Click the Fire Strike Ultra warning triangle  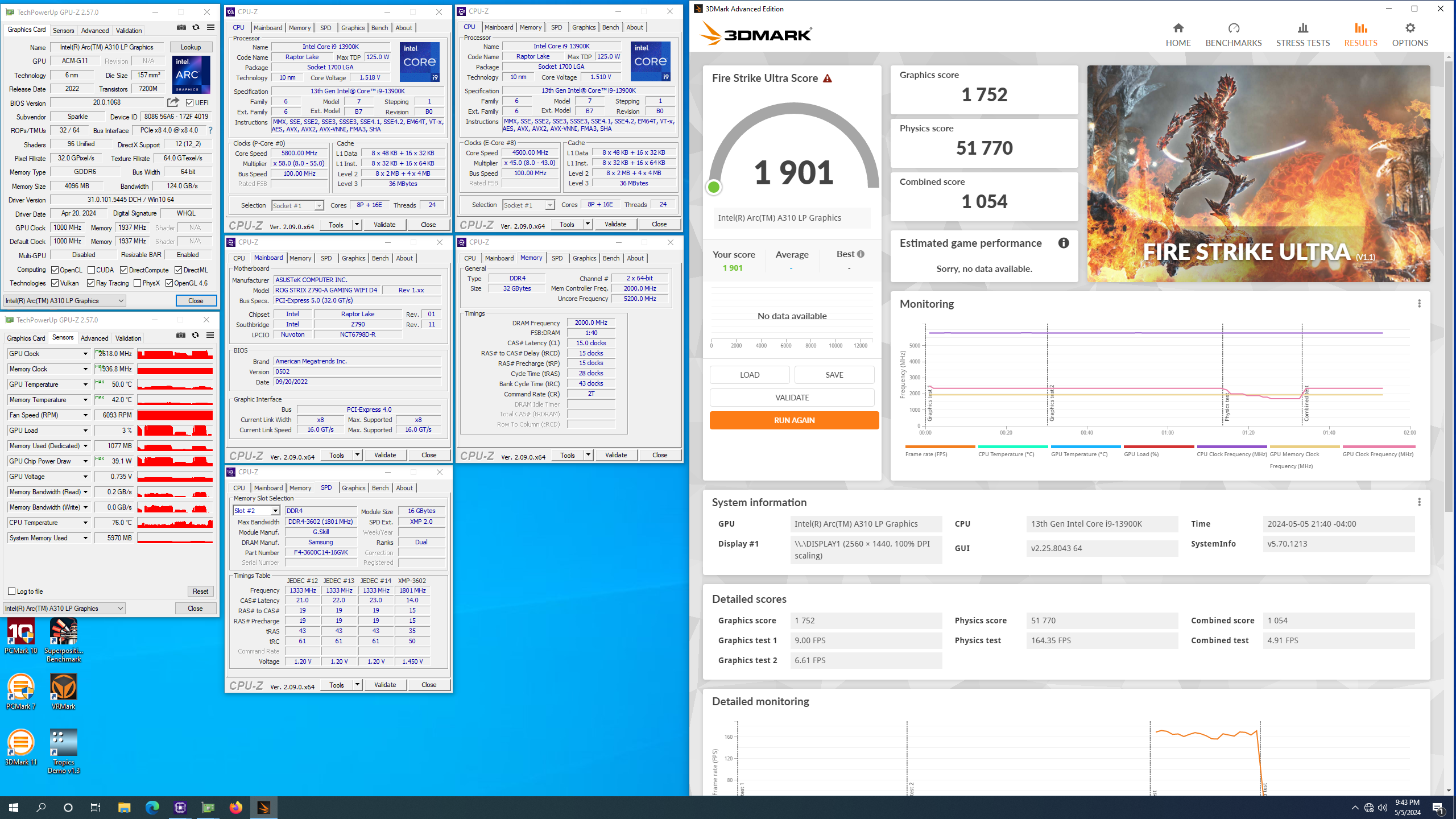click(x=828, y=78)
